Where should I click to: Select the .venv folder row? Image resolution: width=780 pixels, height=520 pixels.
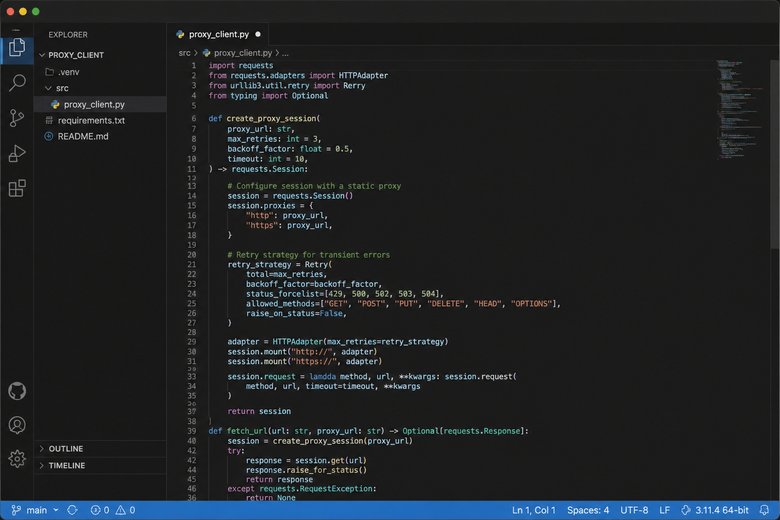100,72
